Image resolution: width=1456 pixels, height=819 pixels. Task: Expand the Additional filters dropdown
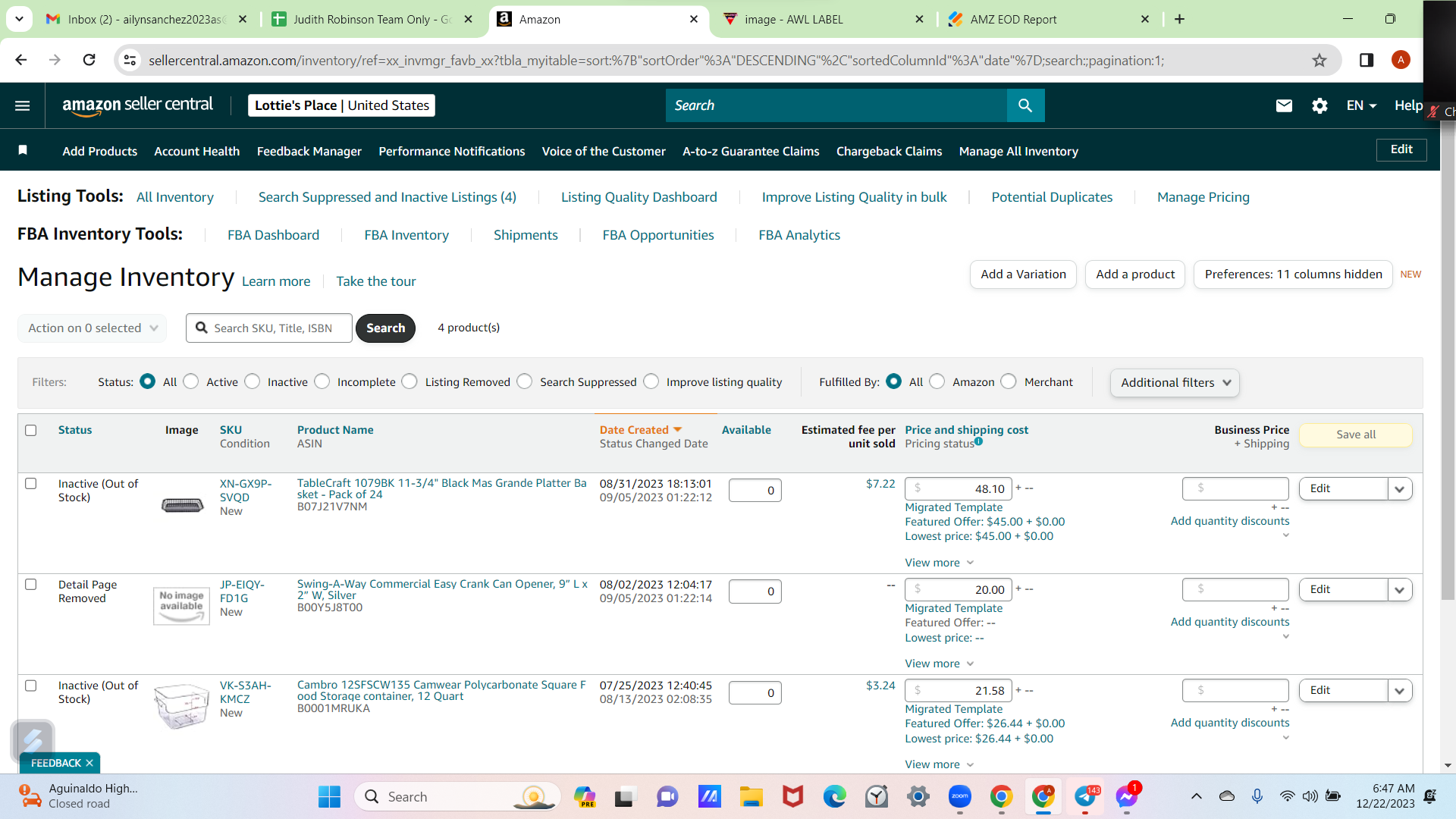tap(1175, 383)
